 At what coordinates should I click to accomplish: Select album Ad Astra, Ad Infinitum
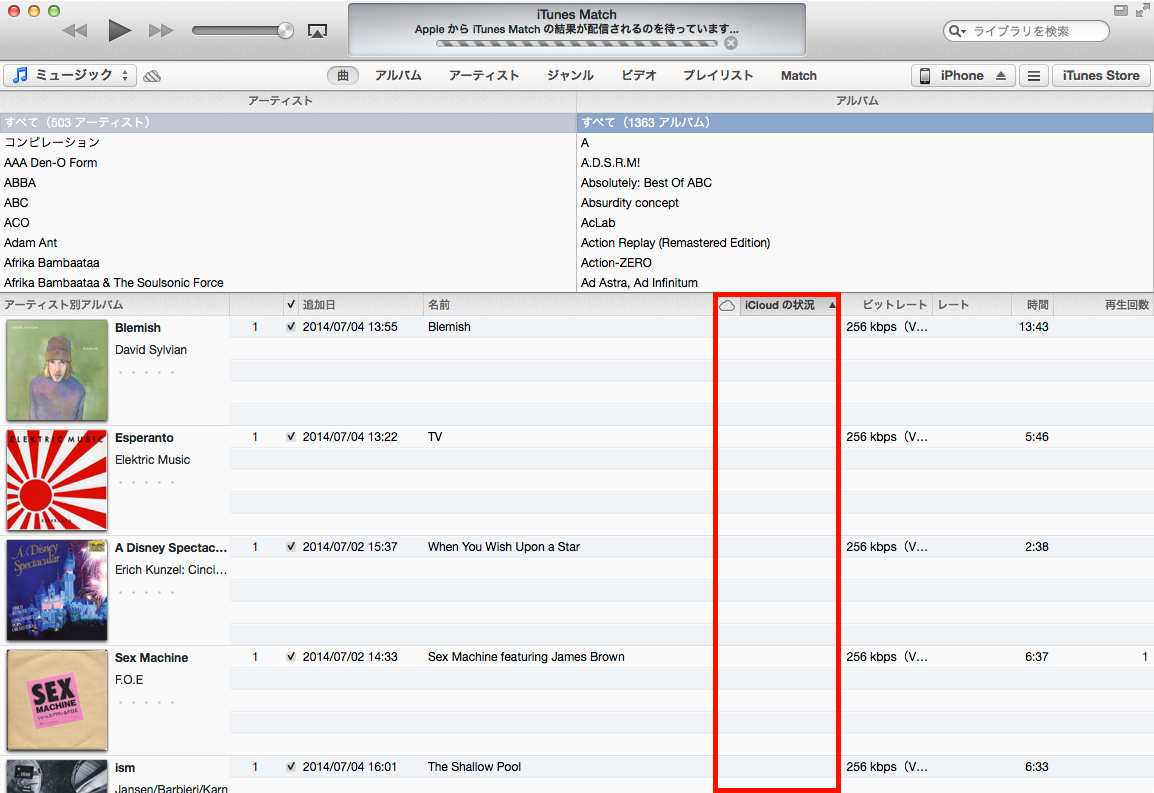click(x=865, y=283)
